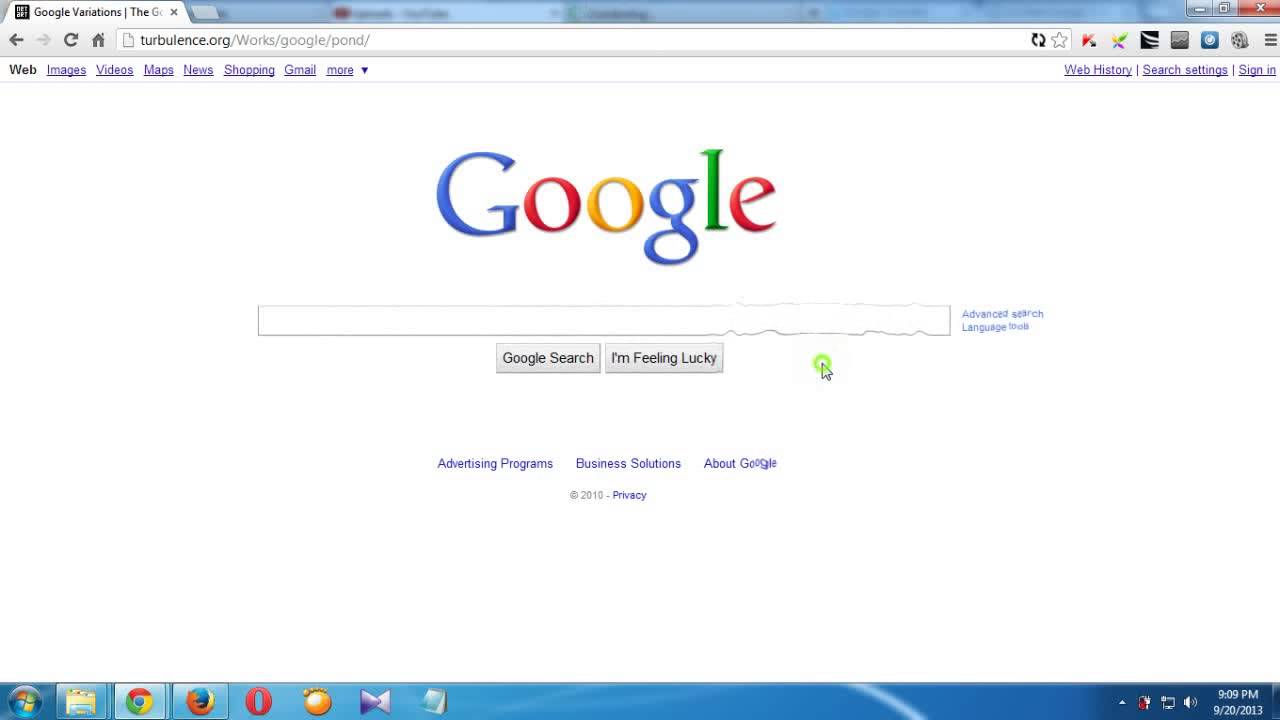This screenshot has height=720, width=1280.
Task: Open the orange media player taskbar icon
Action: pyautogui.click(x=317, y=701)
